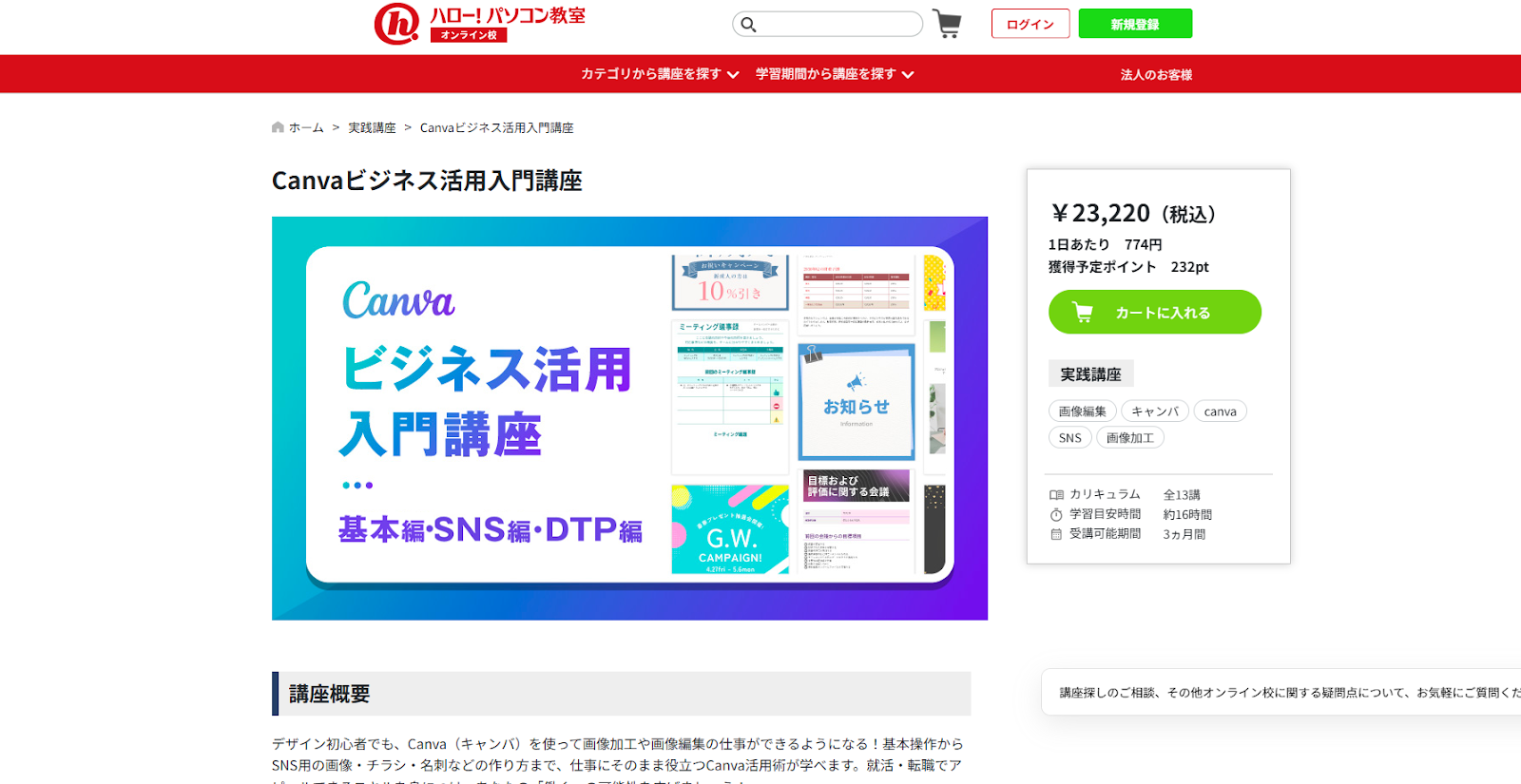
Task: Click the cart icon in カートに入れる button
Action: pyautogui.click(x=1082, y=312)
